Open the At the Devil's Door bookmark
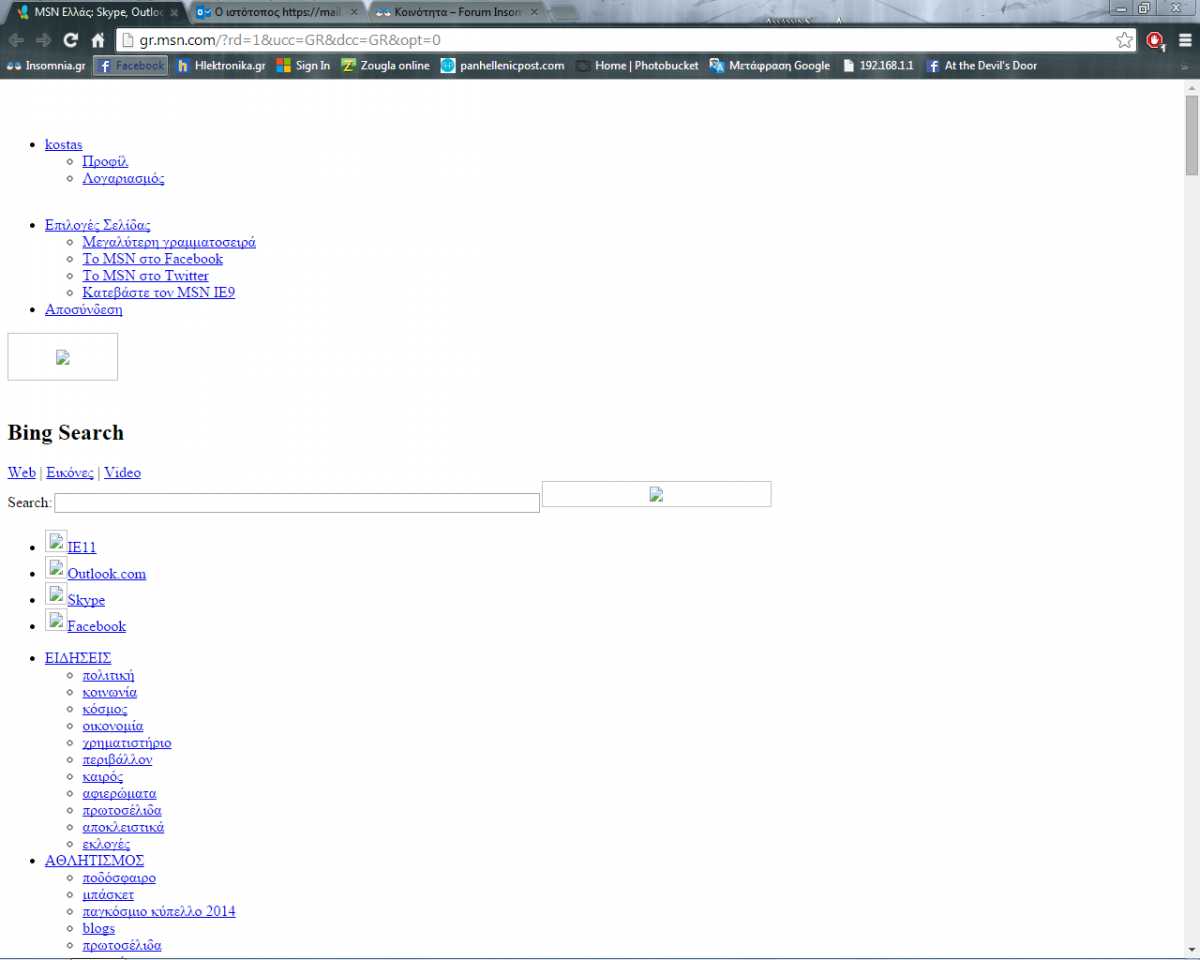 click(982, 66)
